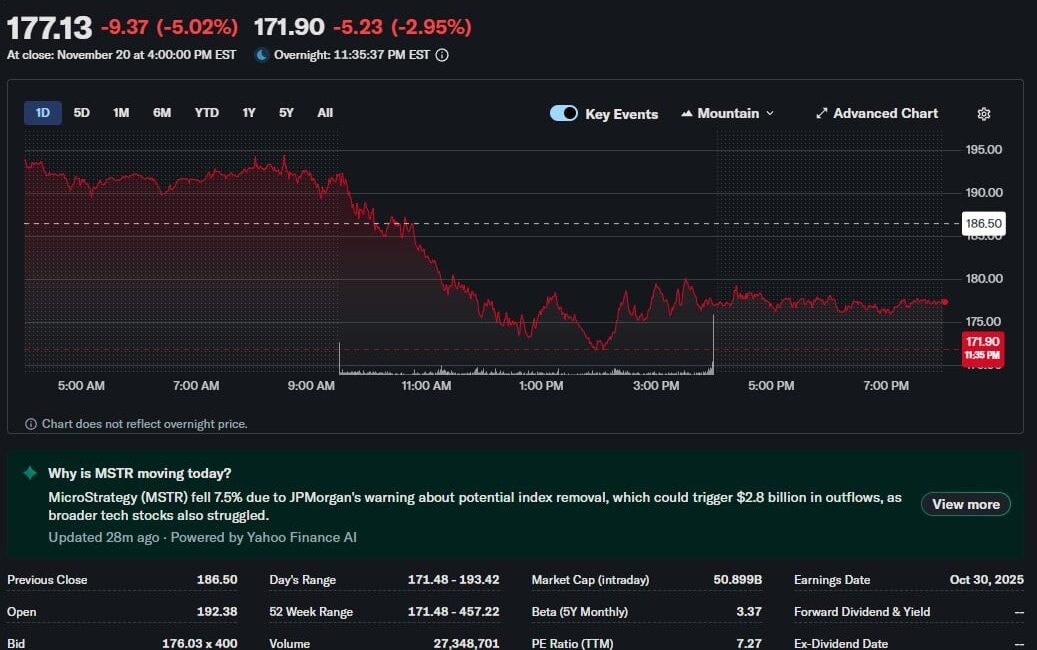Open chart settings gear icon
The width and height of the screenshot is (1037, 650).
983,114
